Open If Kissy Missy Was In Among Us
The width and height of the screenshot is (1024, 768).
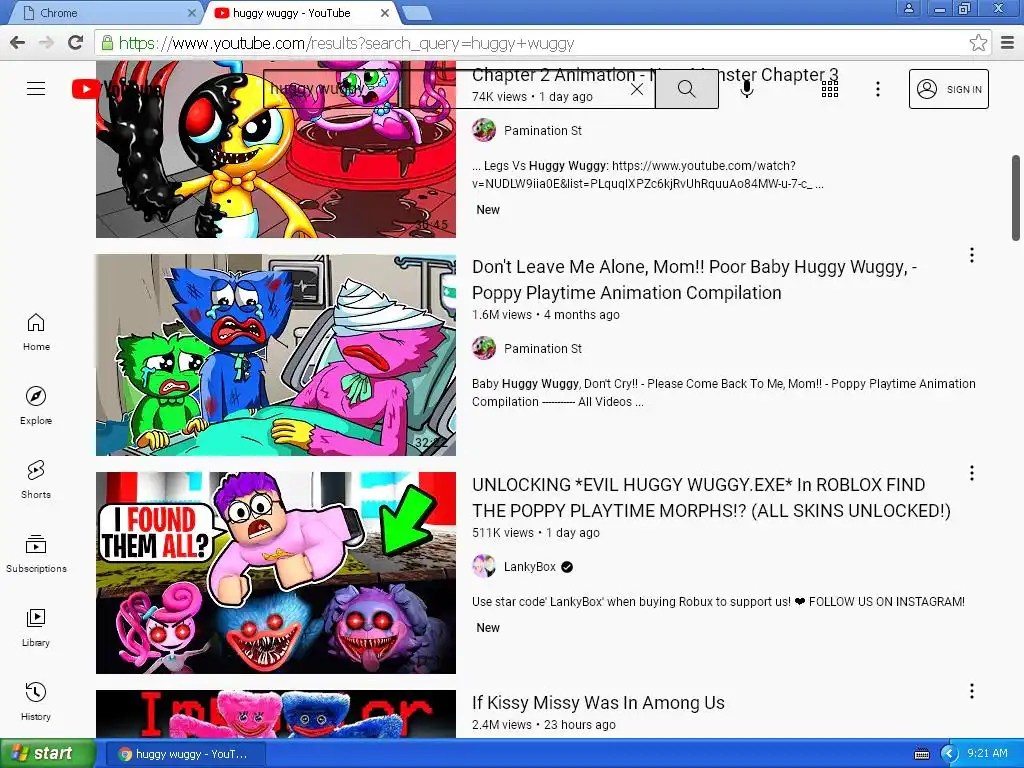tap(598, 703)
